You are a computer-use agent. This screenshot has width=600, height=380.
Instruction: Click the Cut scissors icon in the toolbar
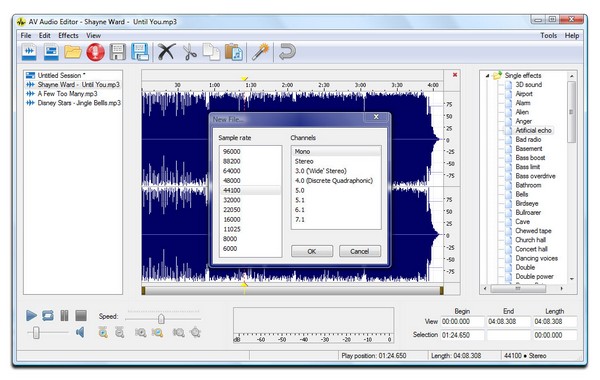(x=189, y=52)
